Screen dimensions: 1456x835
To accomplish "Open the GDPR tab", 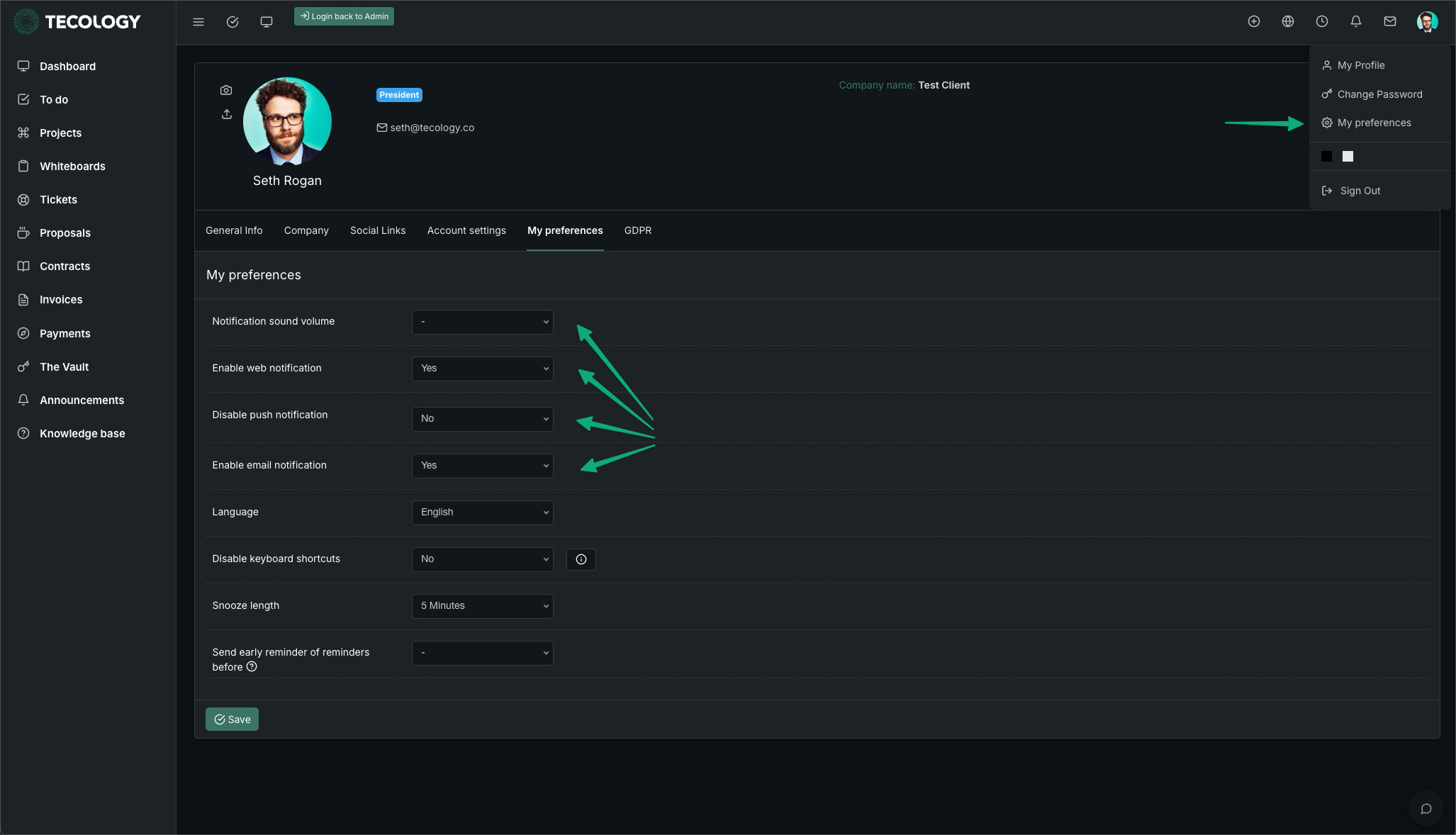I will 638,230.
